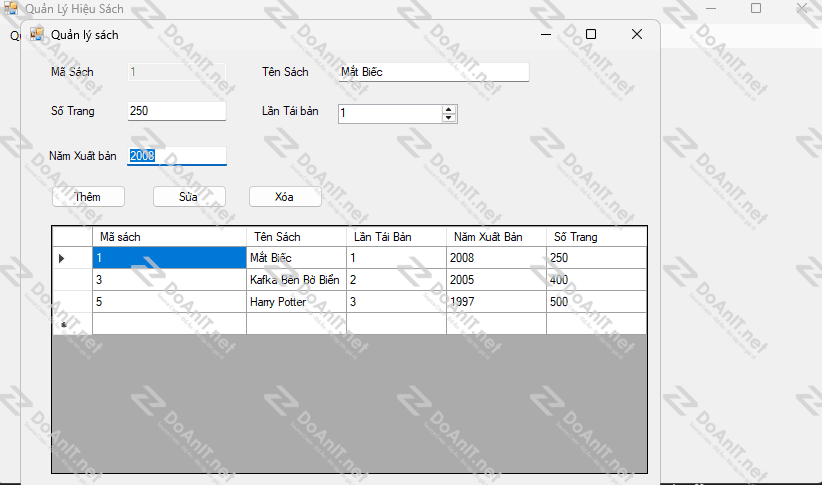
Task: Click the Số Trang column header
Action: [595, 237]
